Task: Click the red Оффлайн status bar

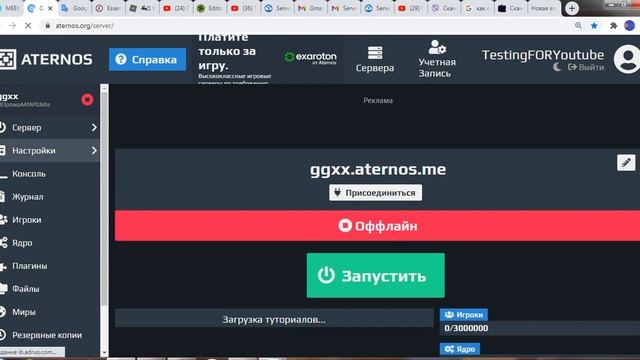Action: click(378, 226)
